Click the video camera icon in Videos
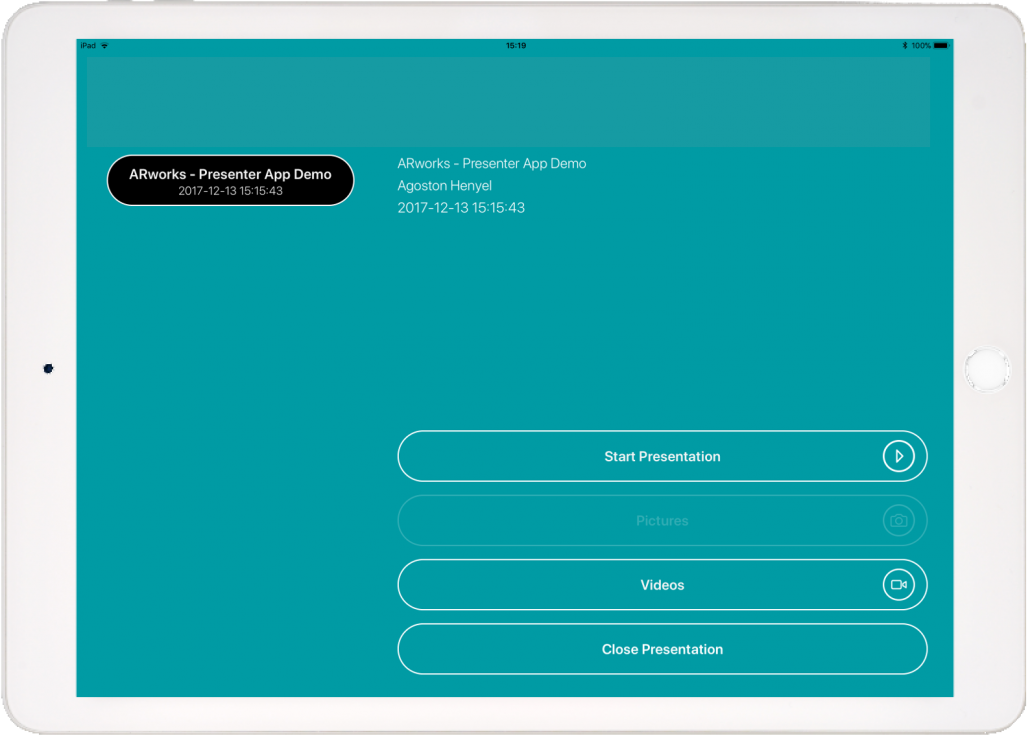This screenshot has width=1030, height=736. point(898,585)
